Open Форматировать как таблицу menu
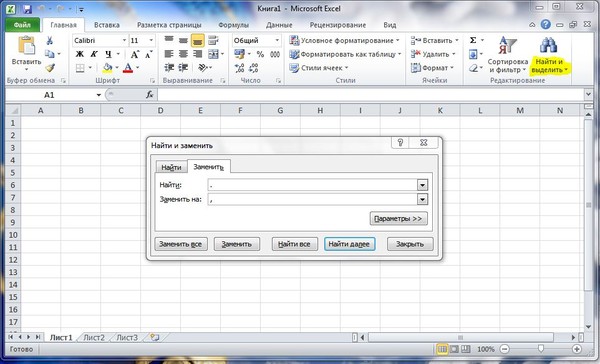Image resolution: width=600 pixels, height=364 pixels. coord(345,54)
